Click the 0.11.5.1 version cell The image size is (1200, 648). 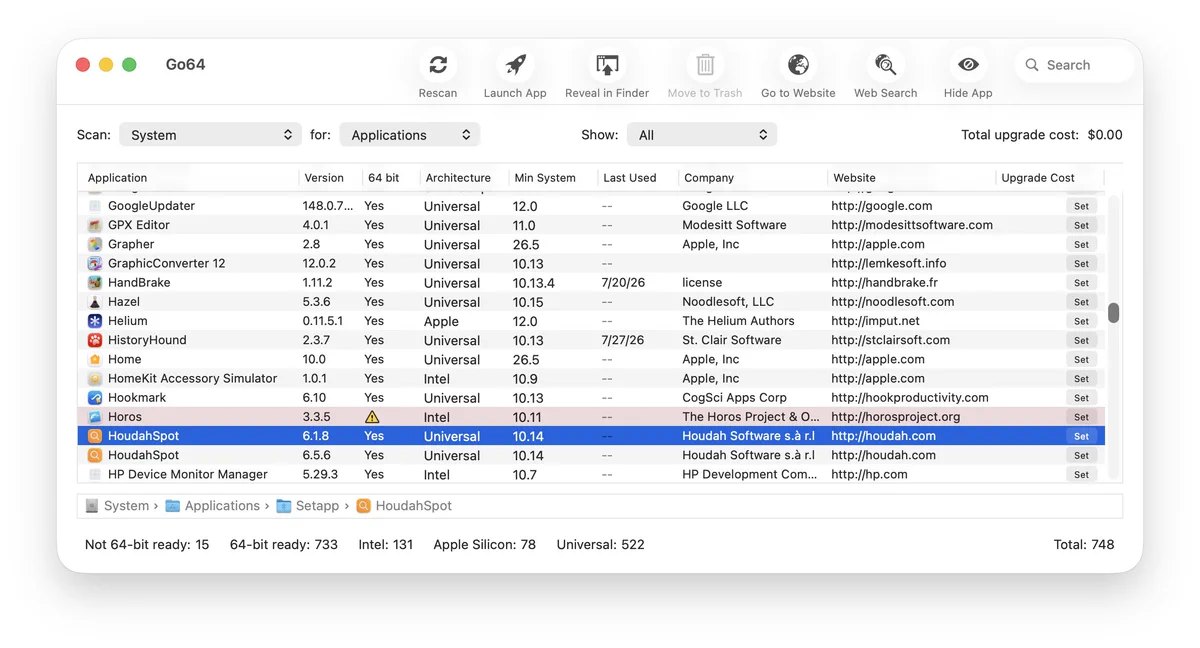point(323,321)
